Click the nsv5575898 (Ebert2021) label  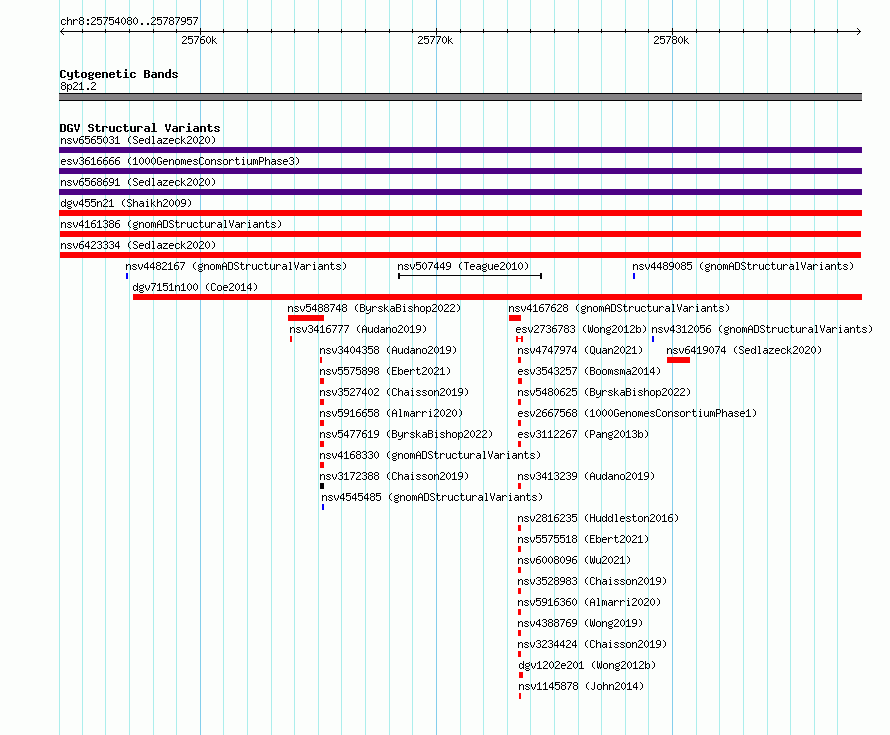[x=385, y=371]
